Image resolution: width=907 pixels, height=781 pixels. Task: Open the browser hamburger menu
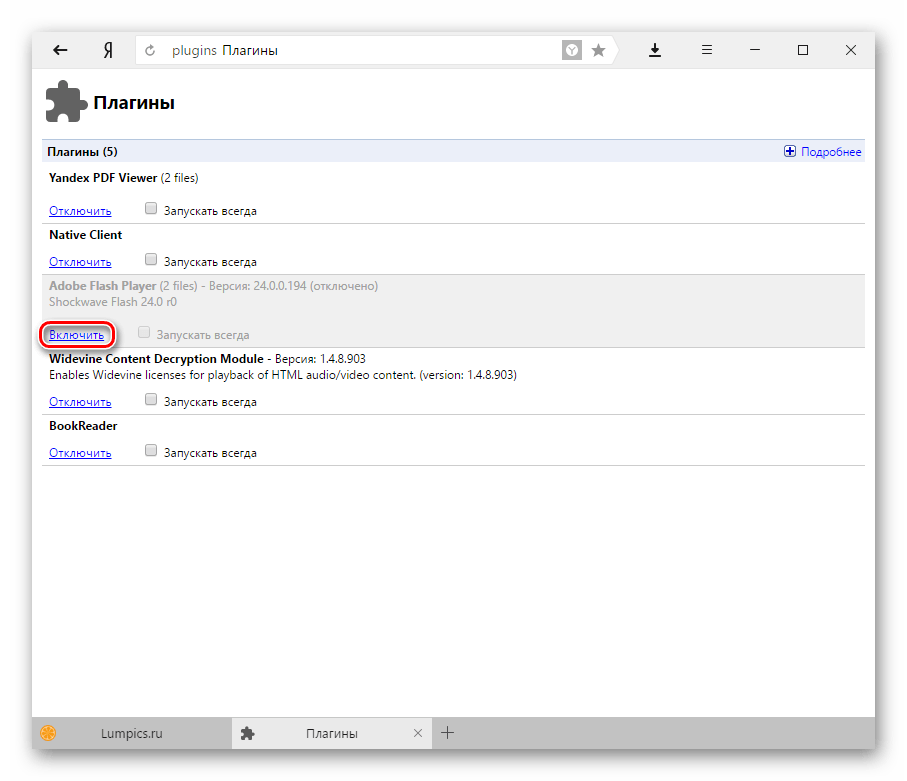[x=706, y=50]
